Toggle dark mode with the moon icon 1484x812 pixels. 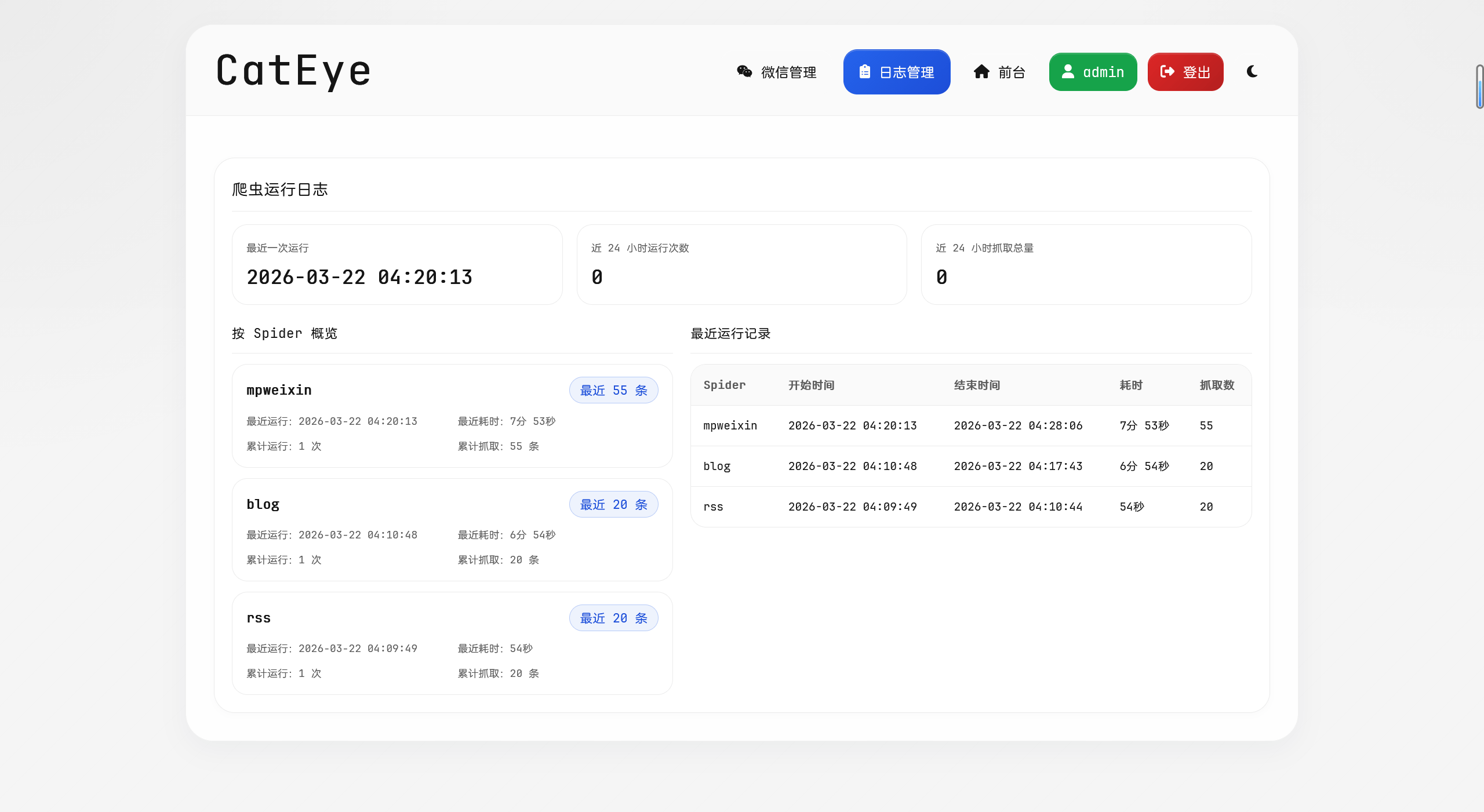point(1252,71)
